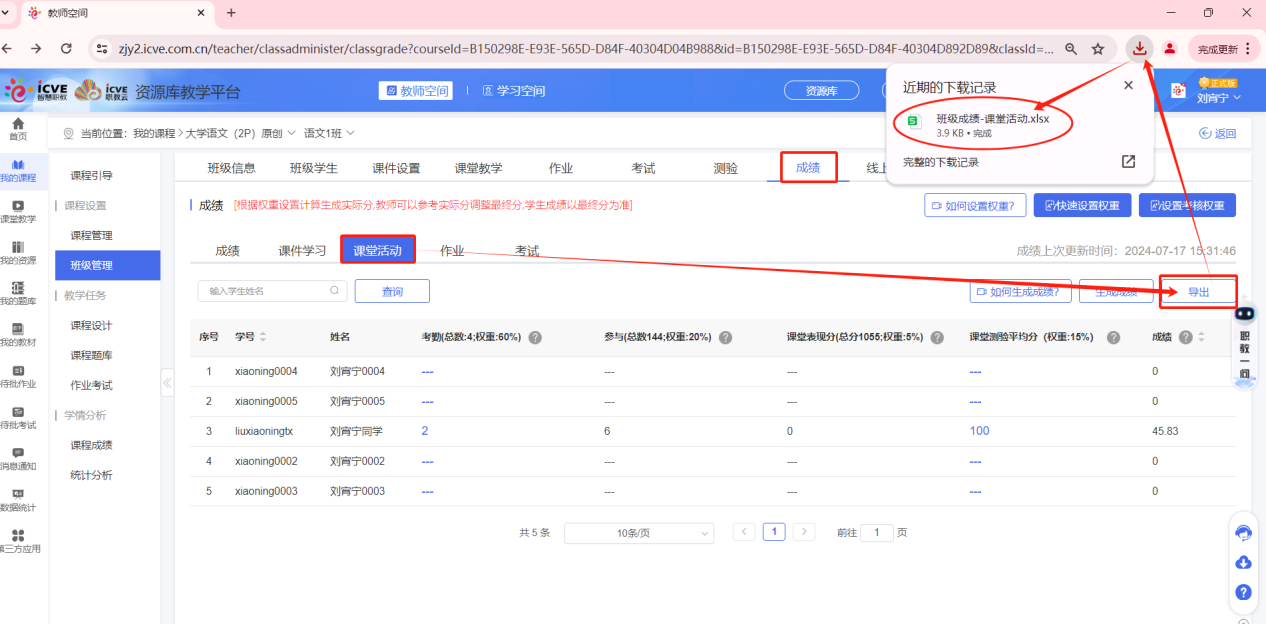This screenshot has height=624, width=1266.
Task: Click the blue question mark help icon
Action: click(x=1244, y=592)
